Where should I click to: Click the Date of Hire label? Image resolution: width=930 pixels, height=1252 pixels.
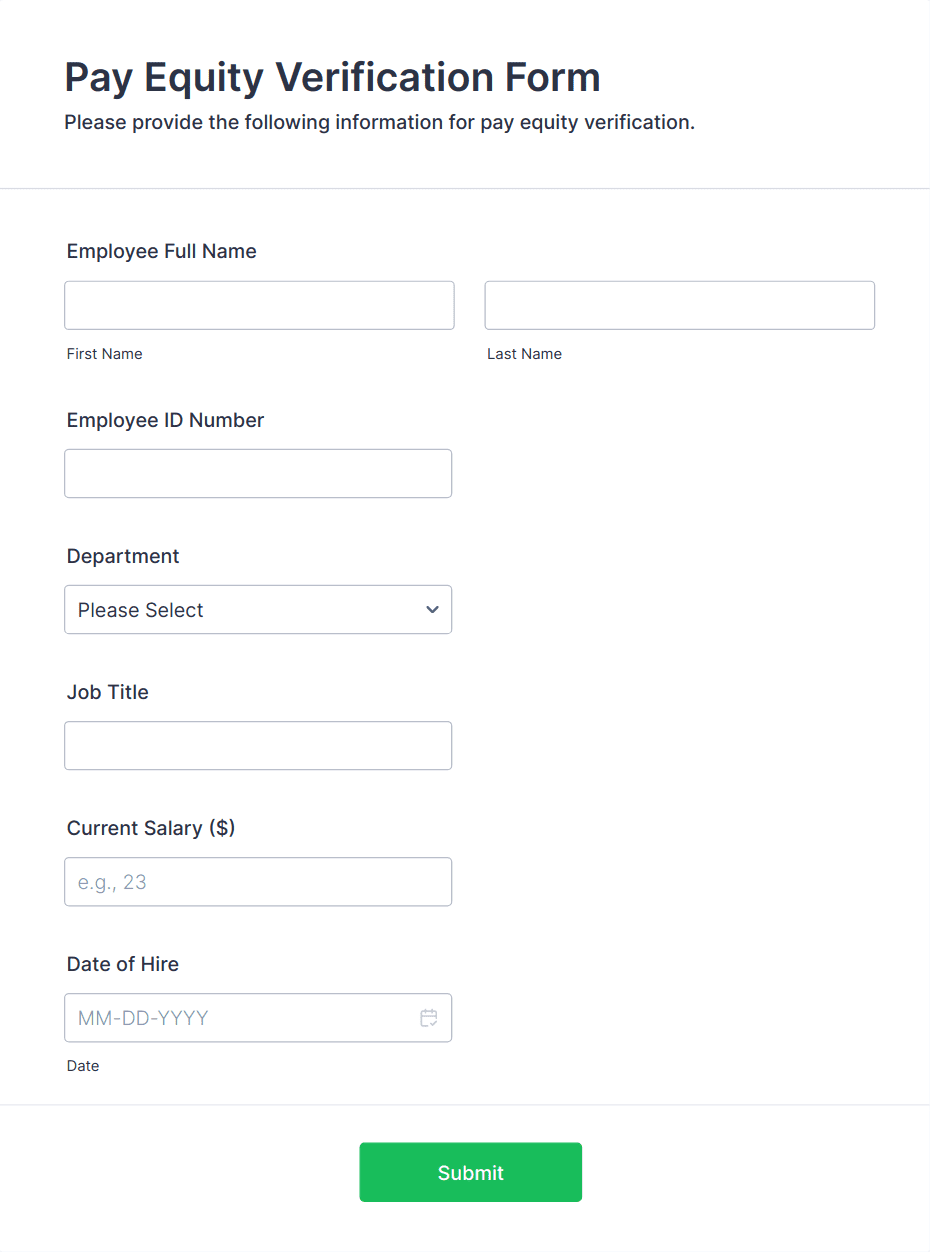(x=123, y=964)
